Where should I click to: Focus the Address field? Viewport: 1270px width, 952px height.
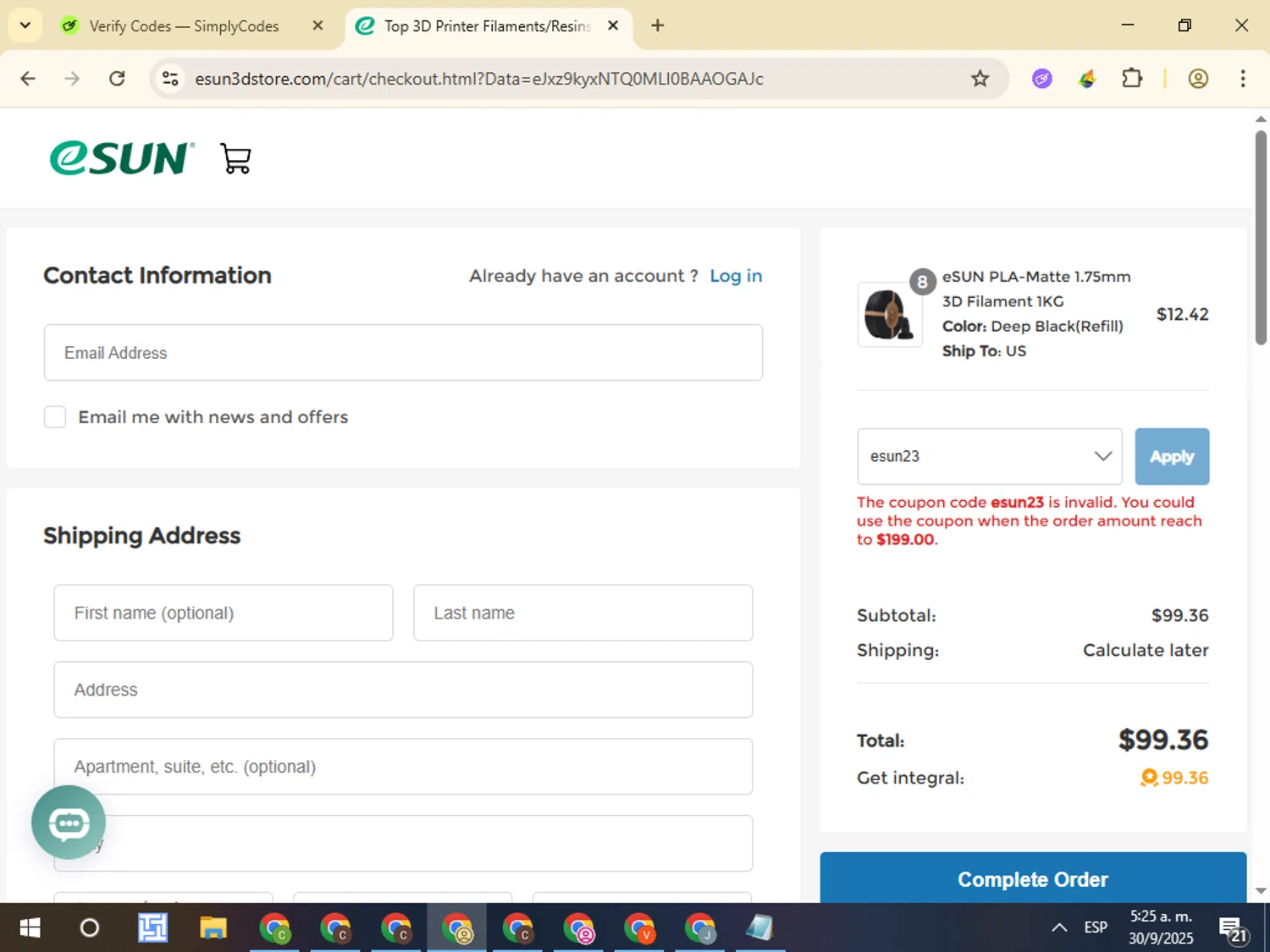point(403,690)
